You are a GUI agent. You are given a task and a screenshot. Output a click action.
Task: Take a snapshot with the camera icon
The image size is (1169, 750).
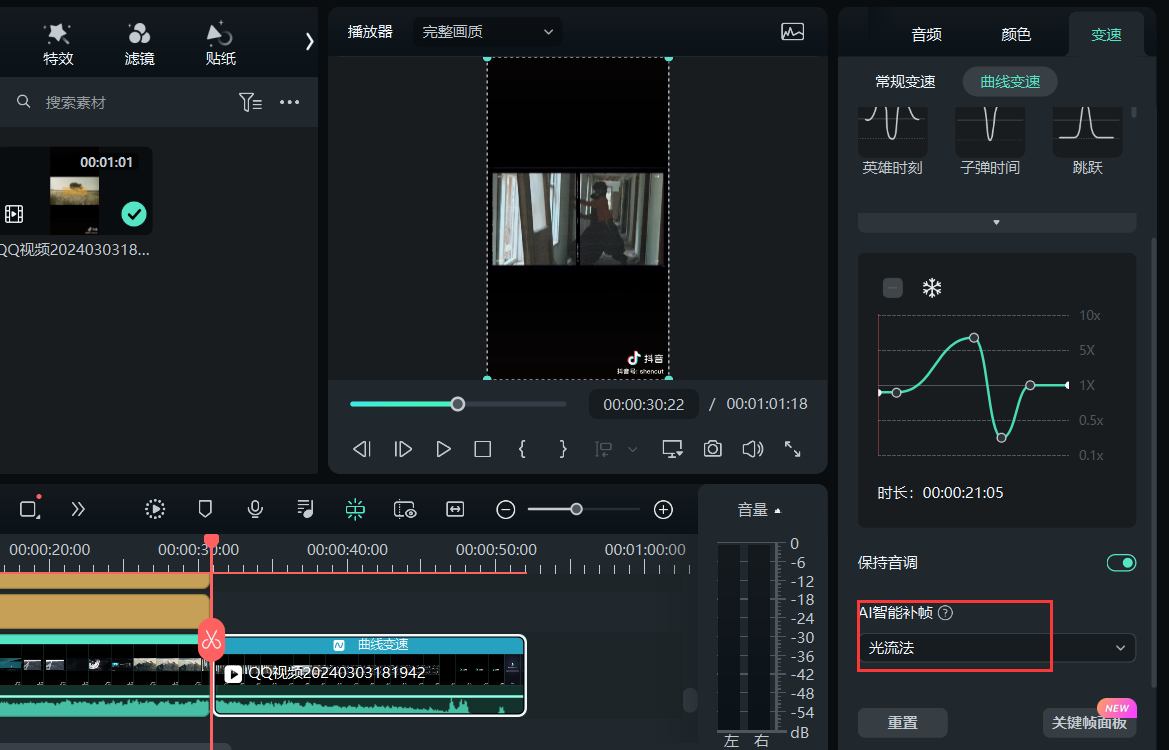pos(712,449)
